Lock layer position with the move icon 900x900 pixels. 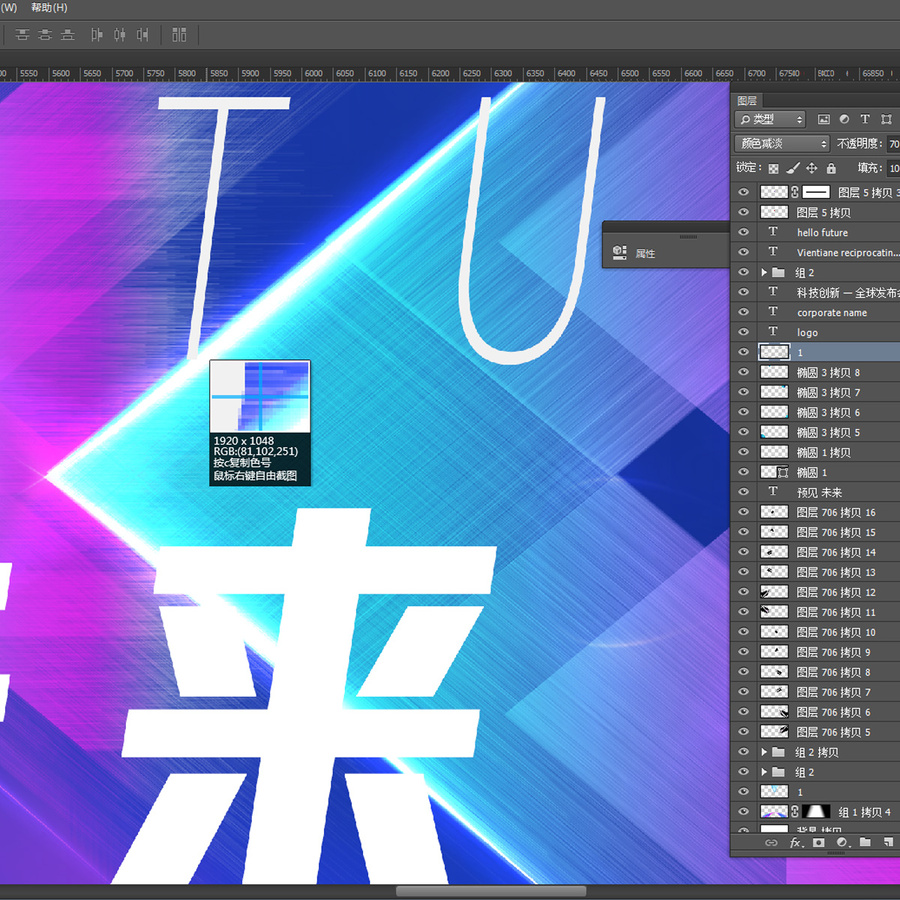tap(812, 168)
